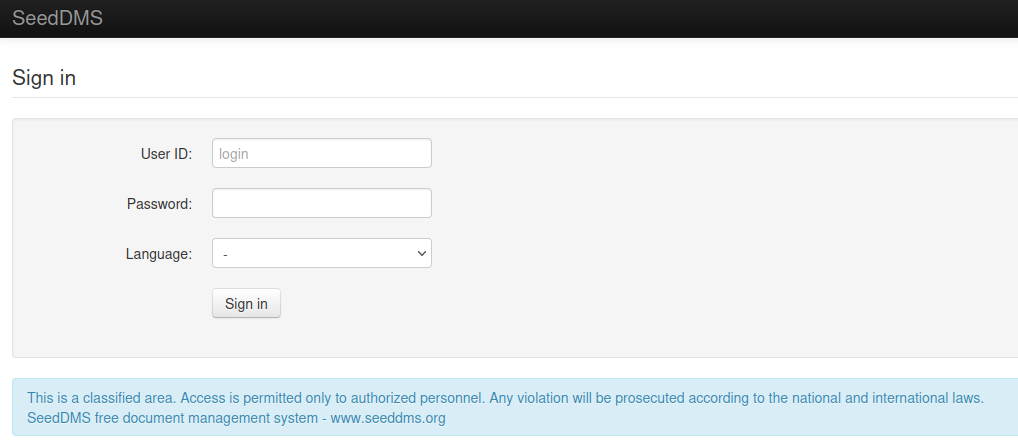This screenshot has width=1018, height=448.
Task: Click the "User ID:" label
Action: pyautogui.click(x=166, y=154)
